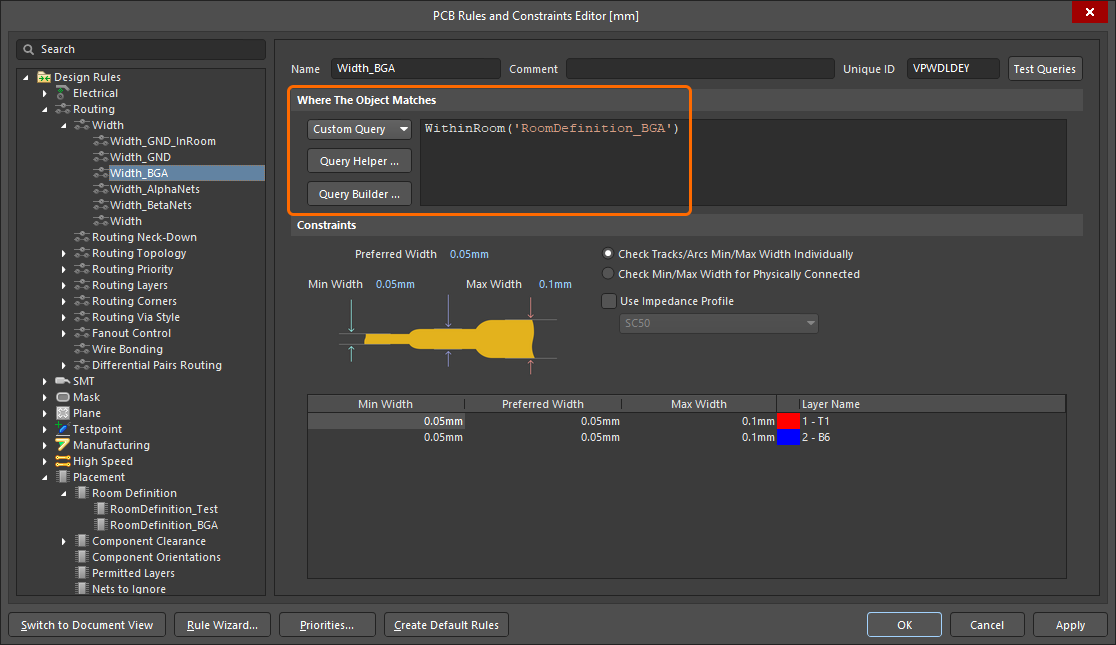Click the Placement category icon

[x=63, y=477]
